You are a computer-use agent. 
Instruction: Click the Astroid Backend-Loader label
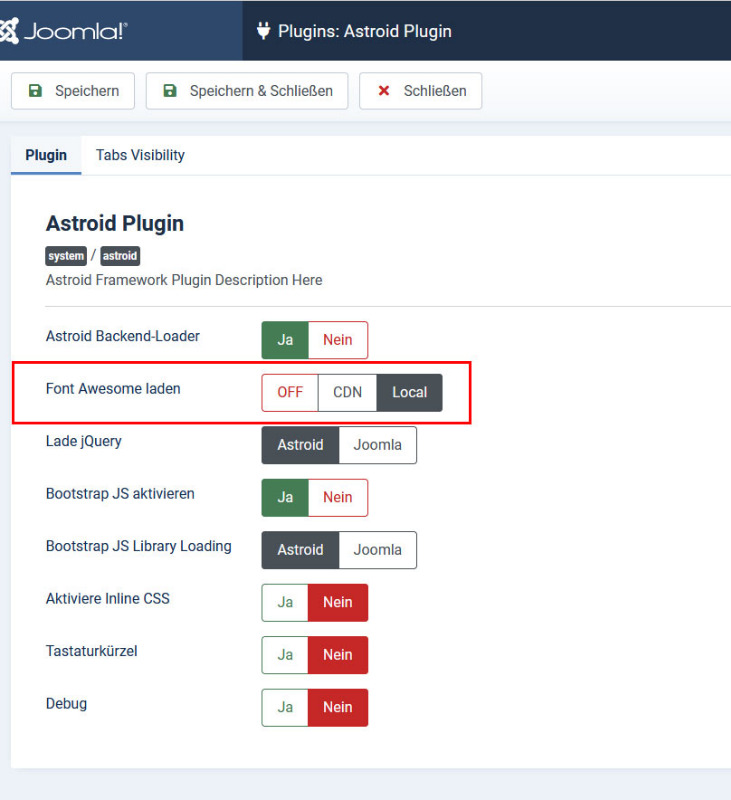point(123,336)
